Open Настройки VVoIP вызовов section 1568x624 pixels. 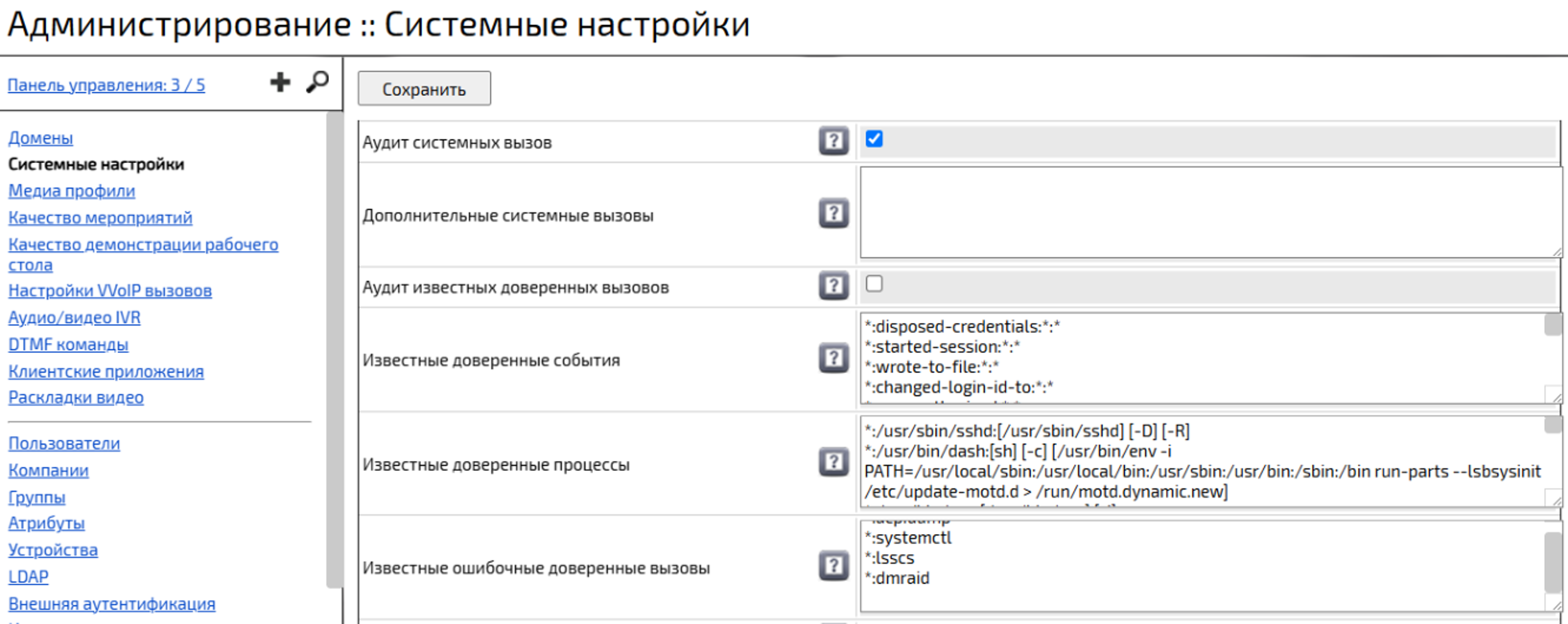[110, 290]
